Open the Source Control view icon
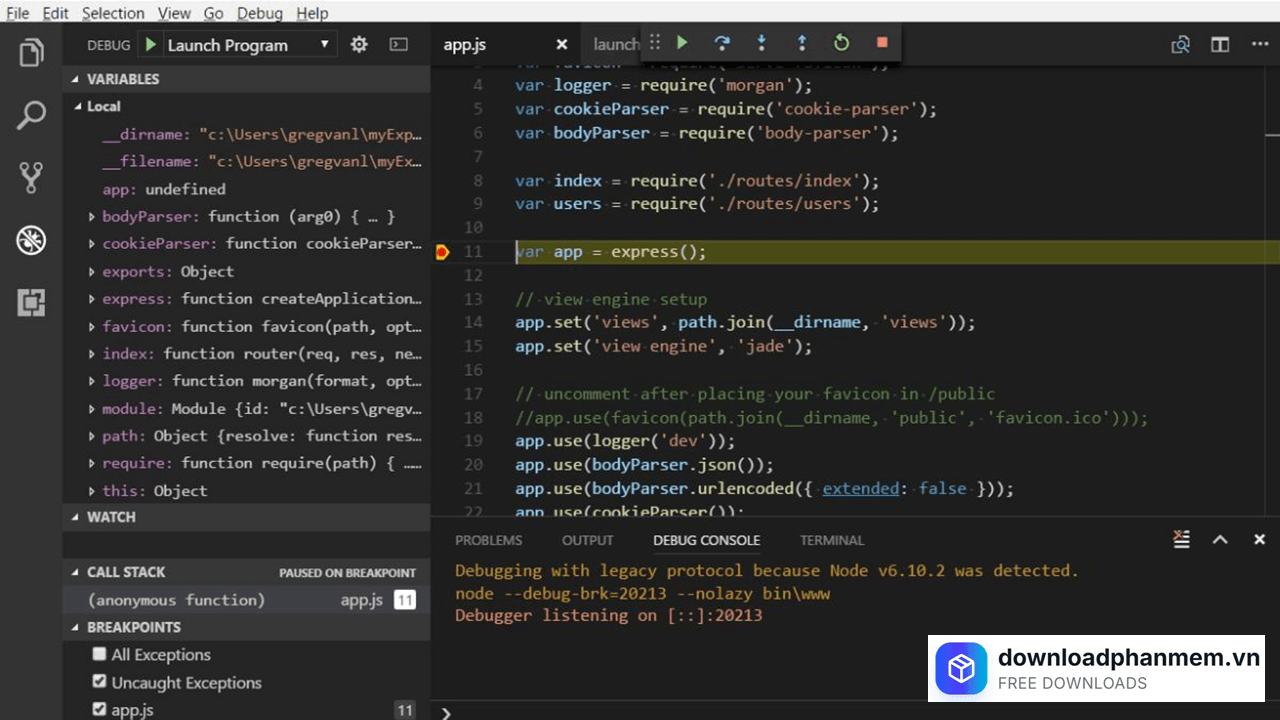 pyautogui.click(x=30, y=177)
